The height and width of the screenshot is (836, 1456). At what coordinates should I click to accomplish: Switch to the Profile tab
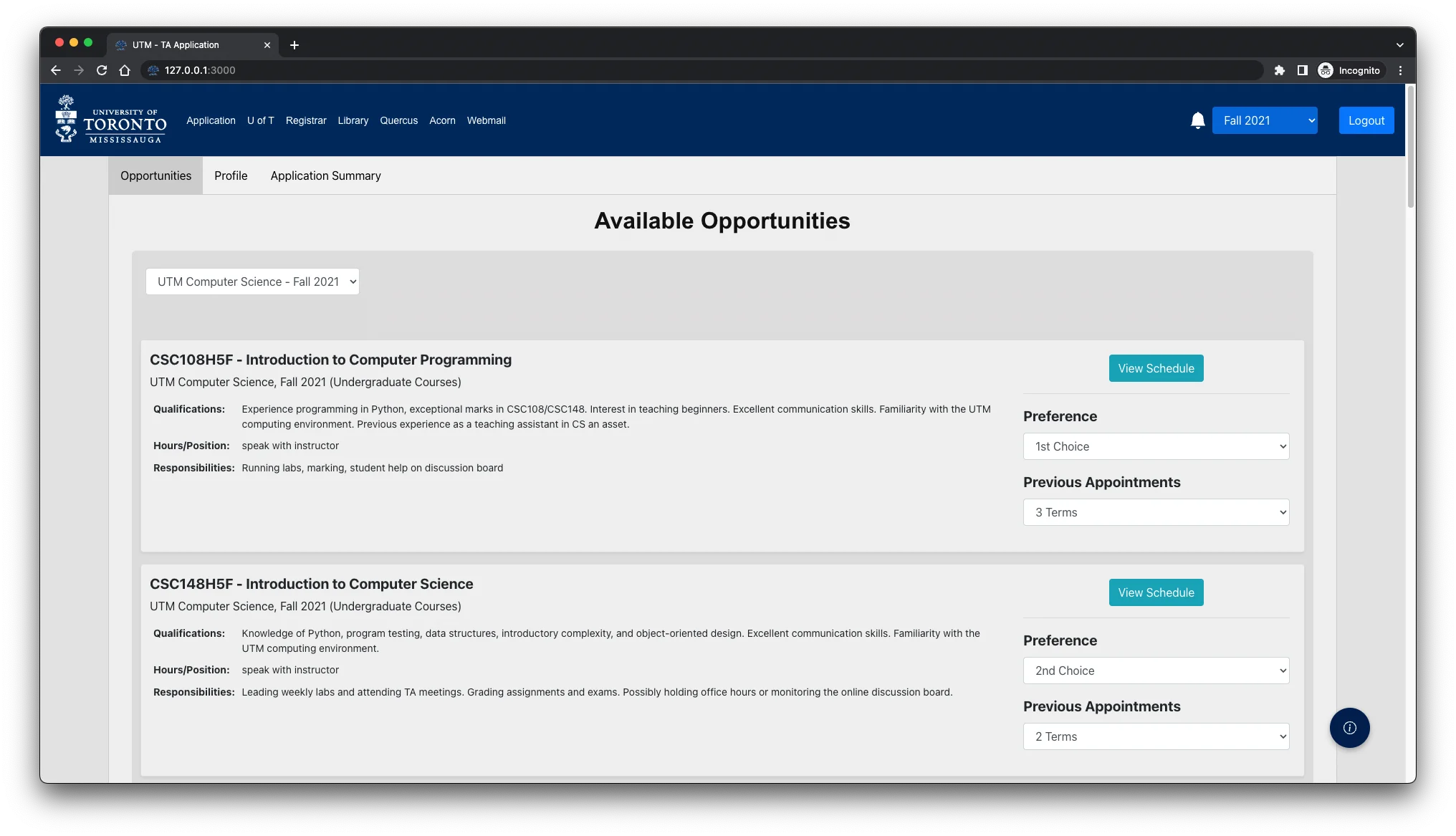pyautogui.click(x=231, y=176)
